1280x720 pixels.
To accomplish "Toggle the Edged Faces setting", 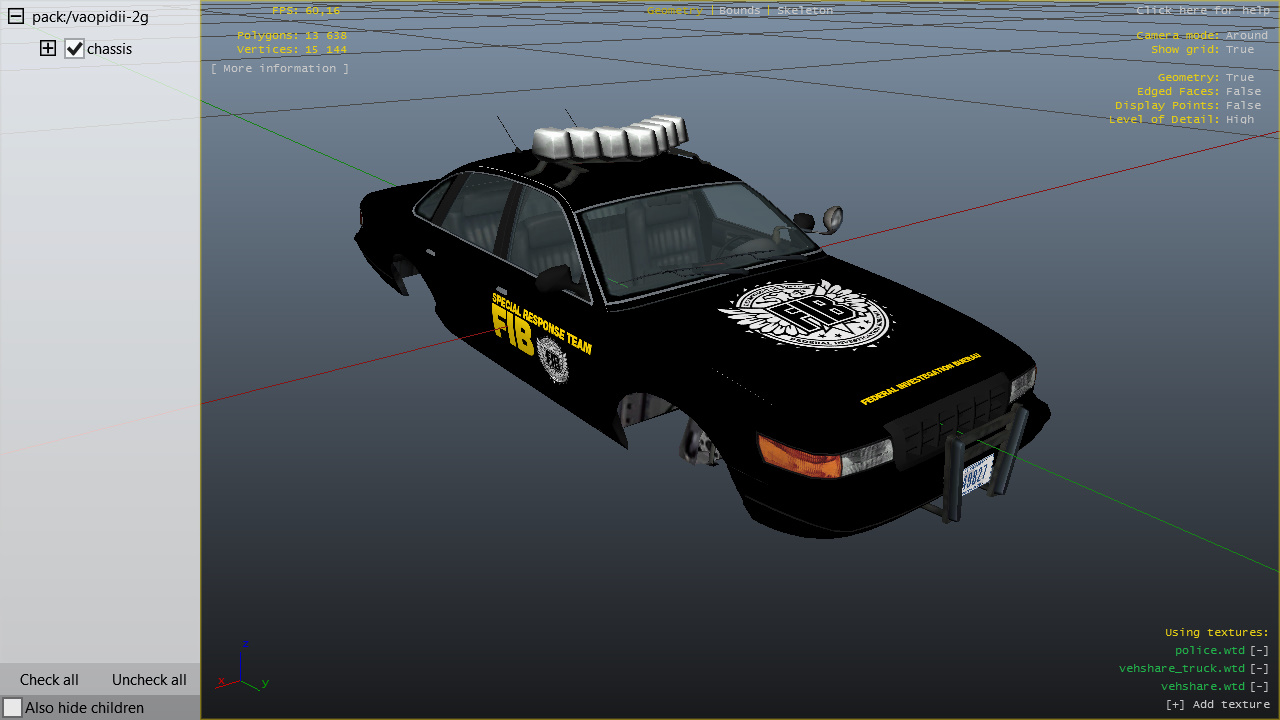I will tap(1243, 91).
